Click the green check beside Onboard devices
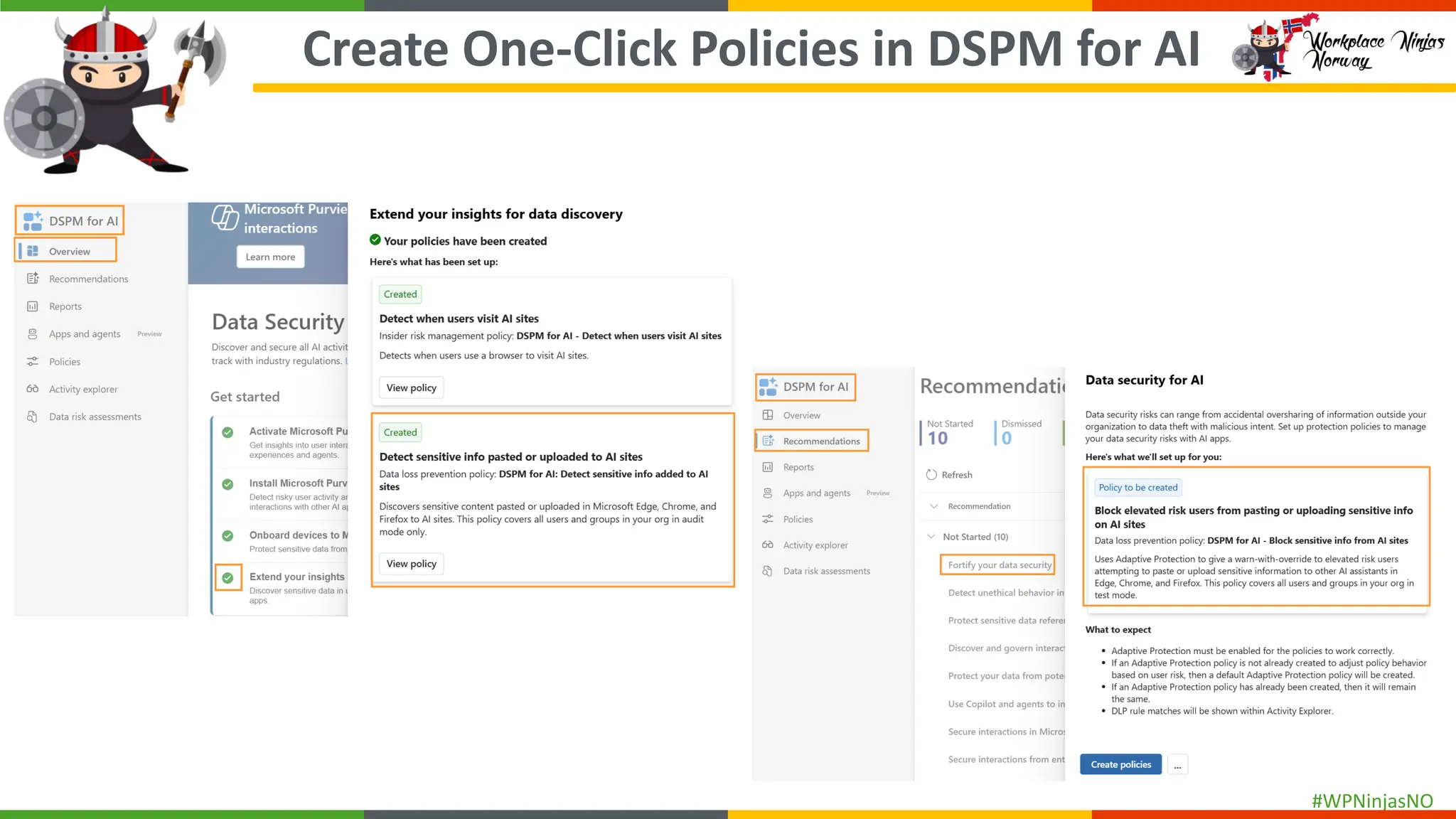1456x819 pixels. pyautogui.click(x=227, y=536)
